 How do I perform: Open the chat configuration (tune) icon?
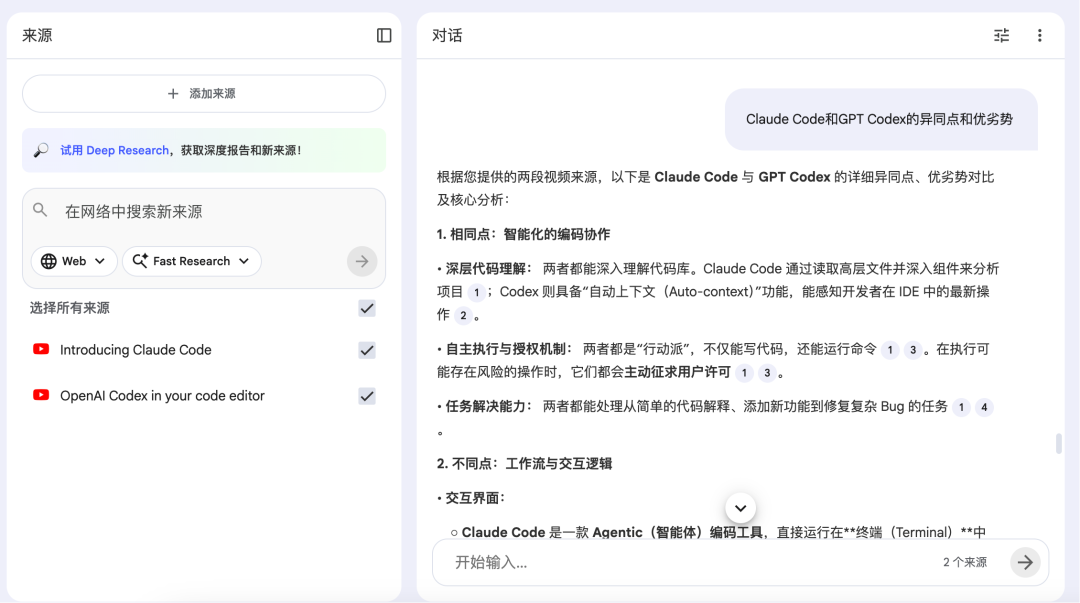click(x=1001, y=35)
